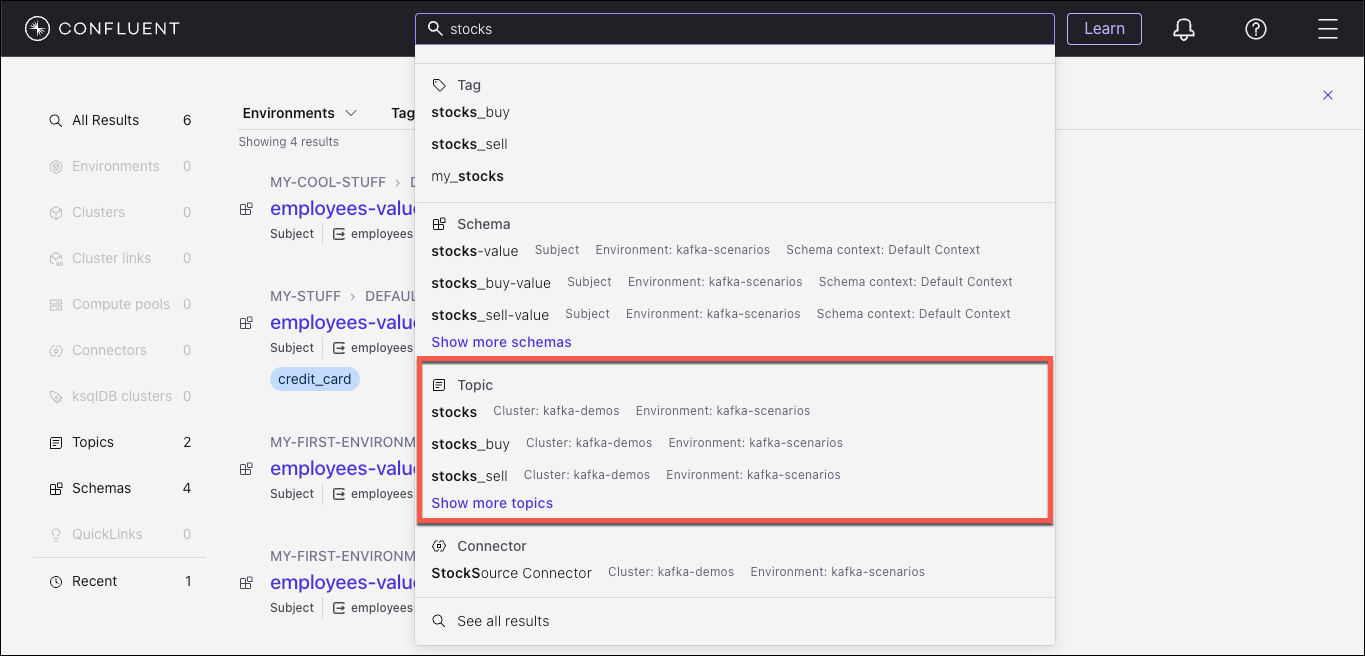Click the ksqlDB clusters icon in the sidebar
The height and width of the screenshot is (656, 1365).
(x=56, y=396)
